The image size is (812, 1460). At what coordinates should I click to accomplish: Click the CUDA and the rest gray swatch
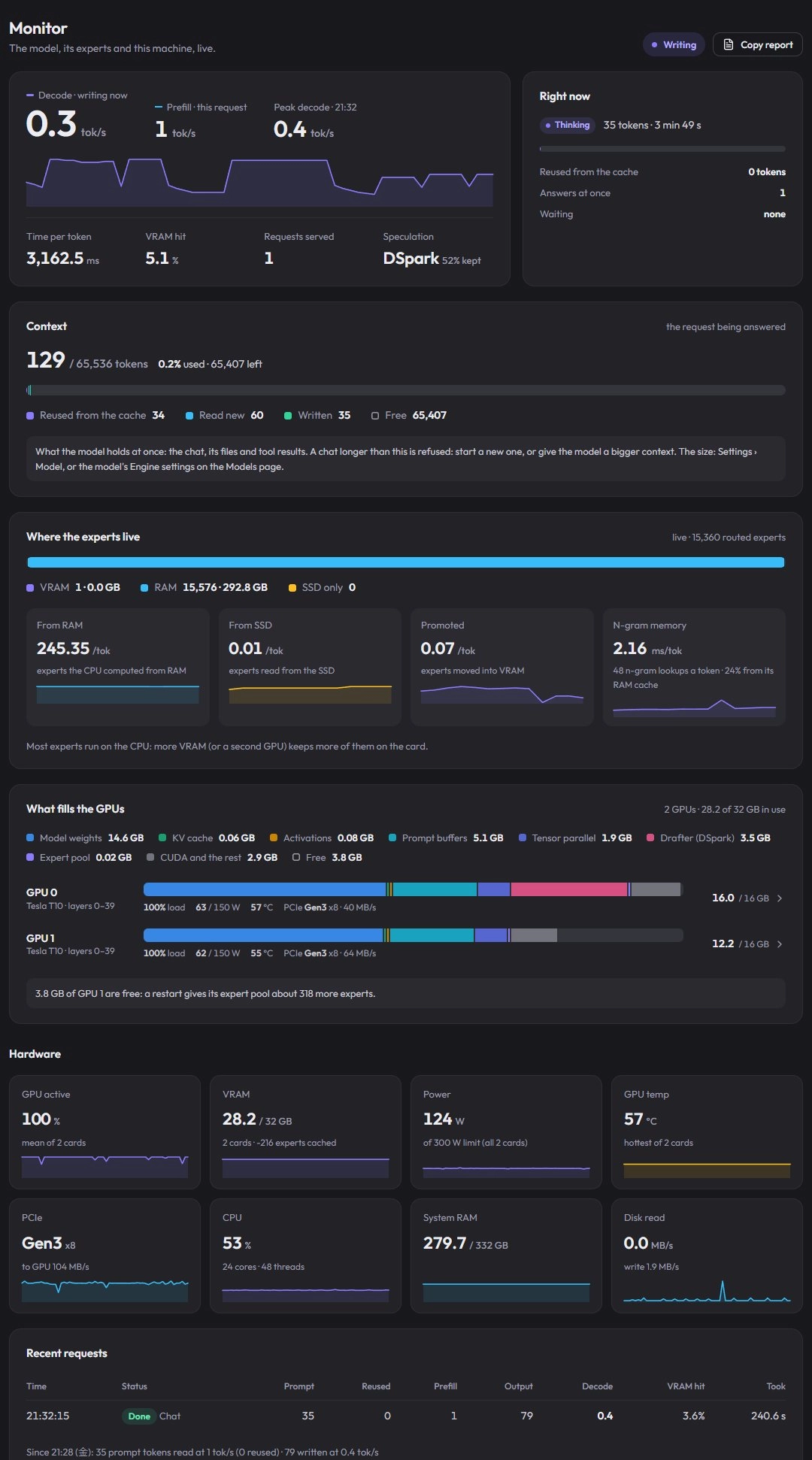coord(150,857)
